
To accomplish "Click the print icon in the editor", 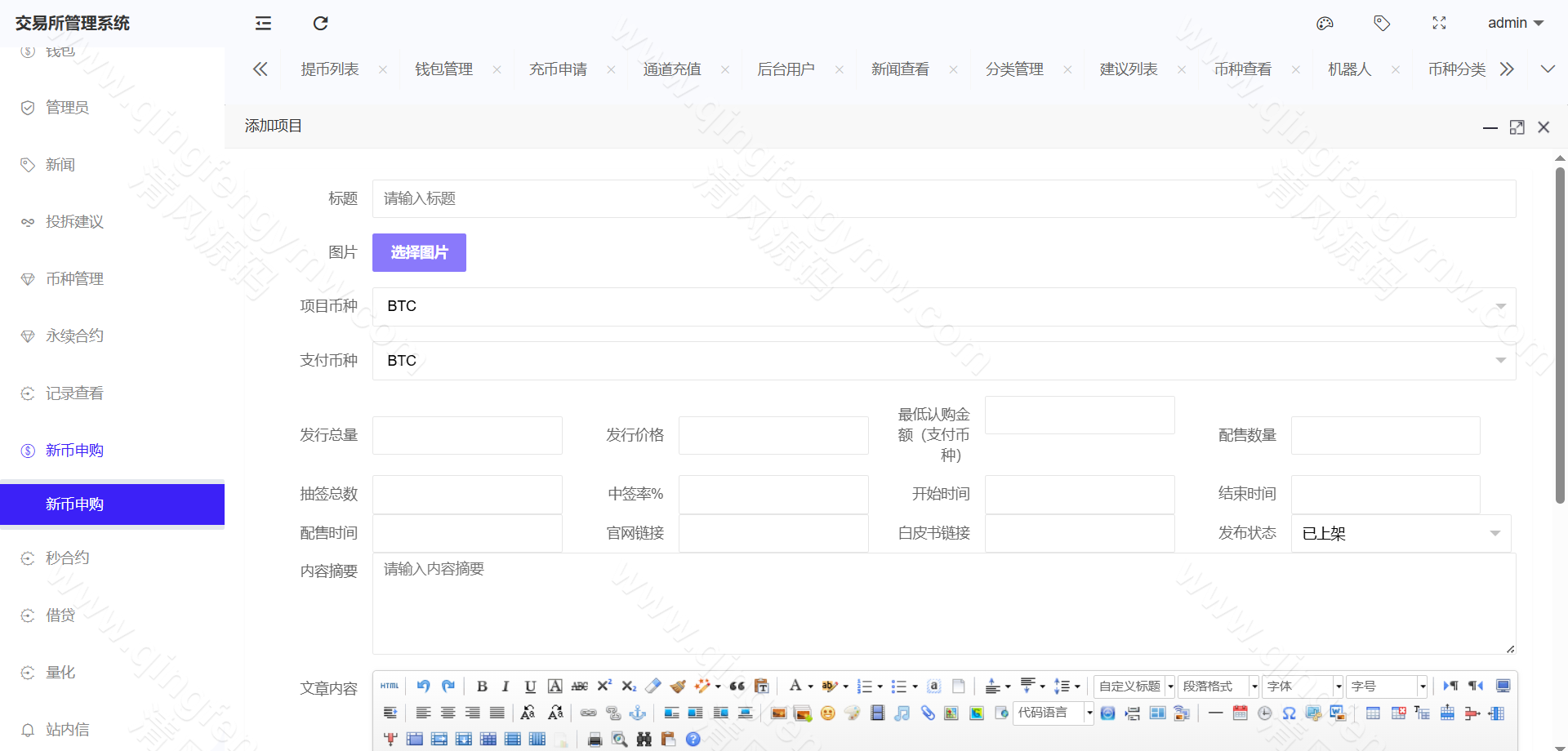I will tap(594, 740).
